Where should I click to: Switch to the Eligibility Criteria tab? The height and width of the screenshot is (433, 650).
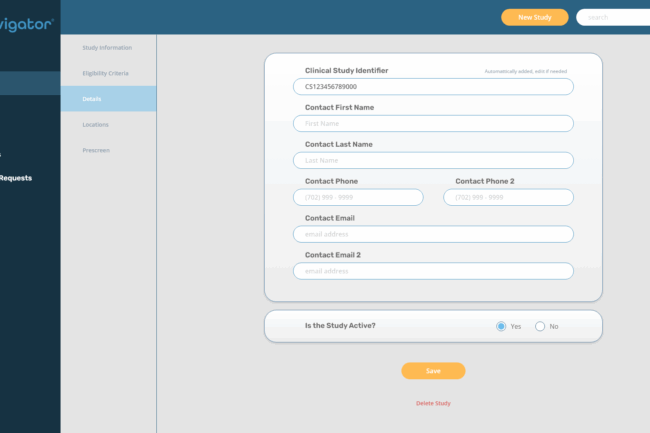[106, 73]
